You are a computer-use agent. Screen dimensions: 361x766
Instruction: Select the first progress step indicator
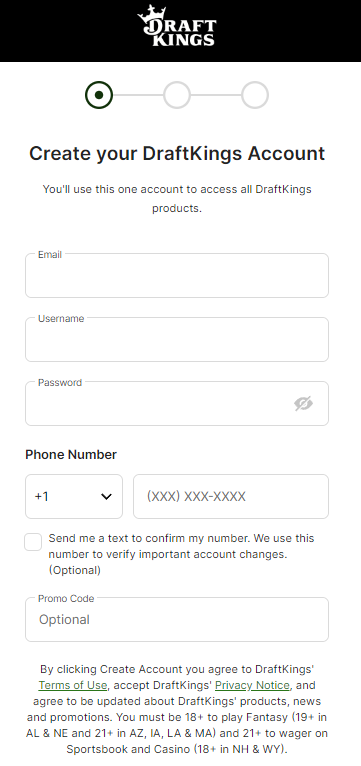(x=99, y=95)
